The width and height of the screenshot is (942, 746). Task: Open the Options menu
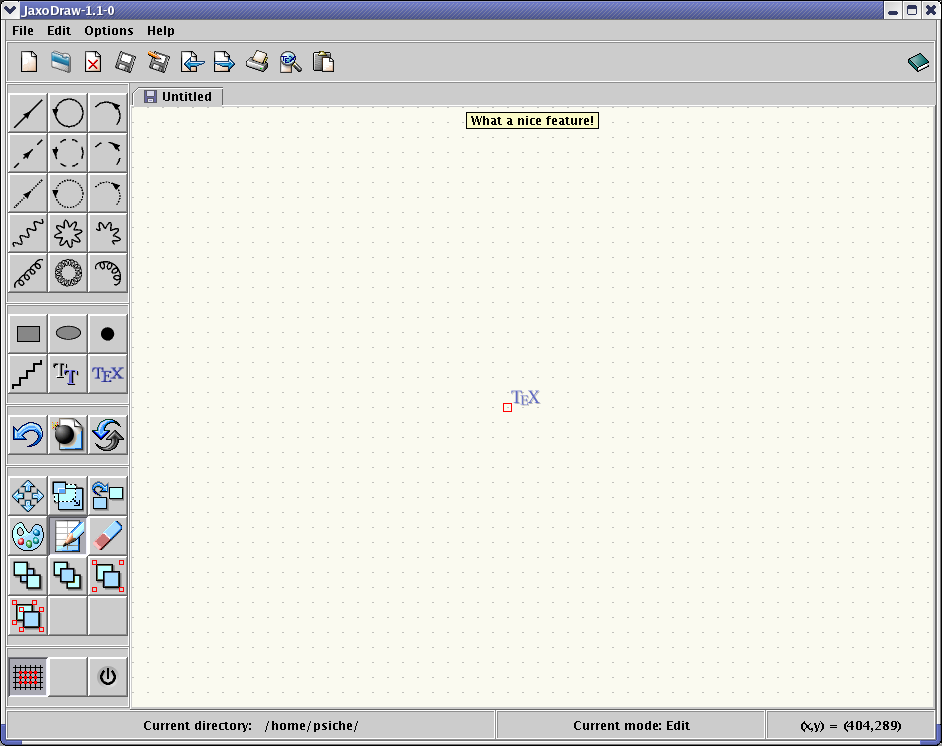pos(109,31)
